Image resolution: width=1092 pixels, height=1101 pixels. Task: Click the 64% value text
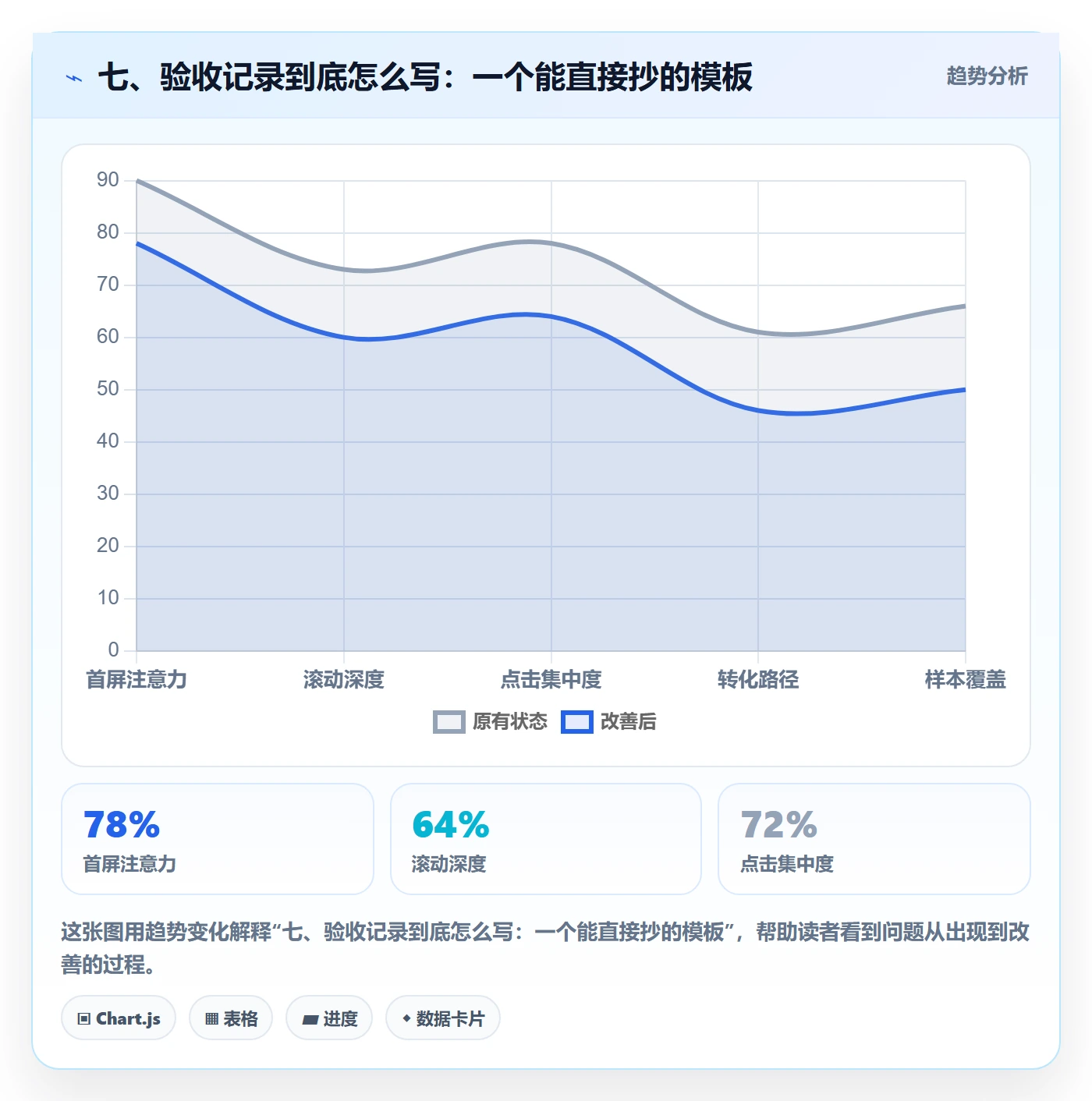(x=451, y=825)
